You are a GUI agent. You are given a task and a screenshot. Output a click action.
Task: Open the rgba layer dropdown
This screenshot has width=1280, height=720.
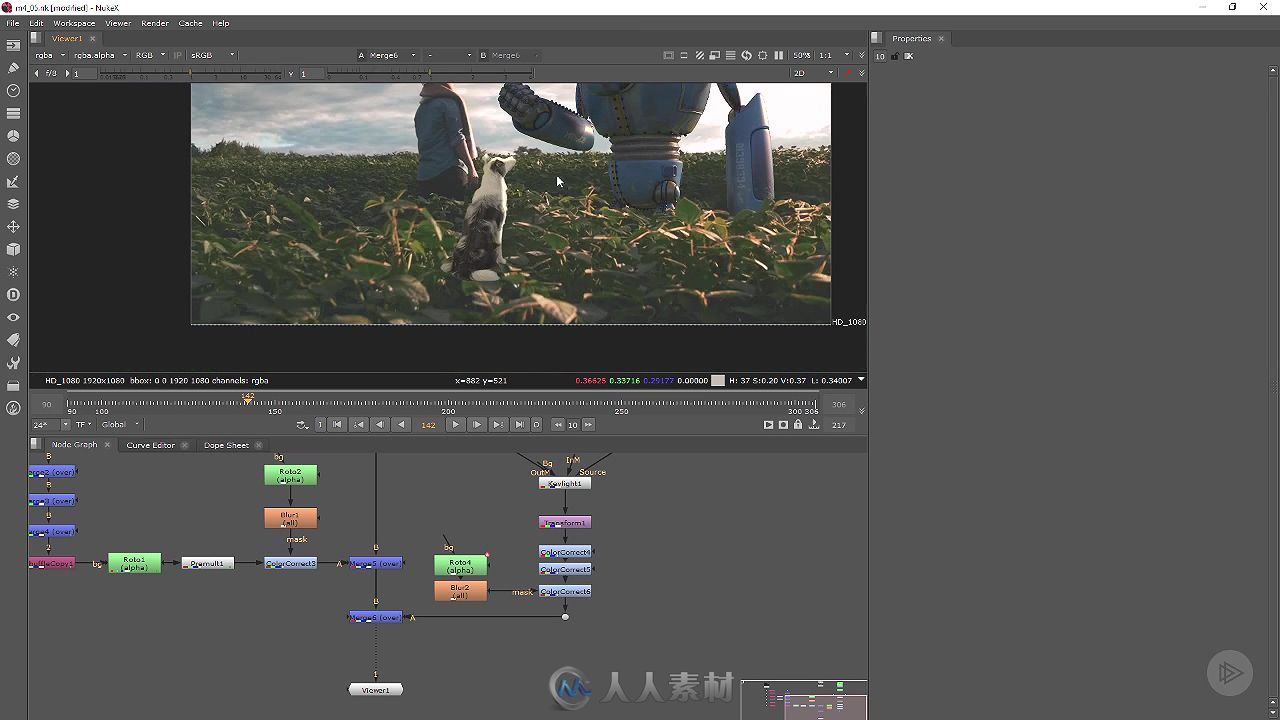[x=49, y=55]
